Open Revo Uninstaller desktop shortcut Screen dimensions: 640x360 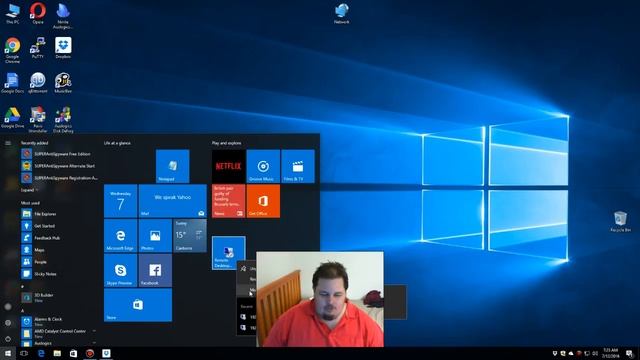[x=38, y=119]
